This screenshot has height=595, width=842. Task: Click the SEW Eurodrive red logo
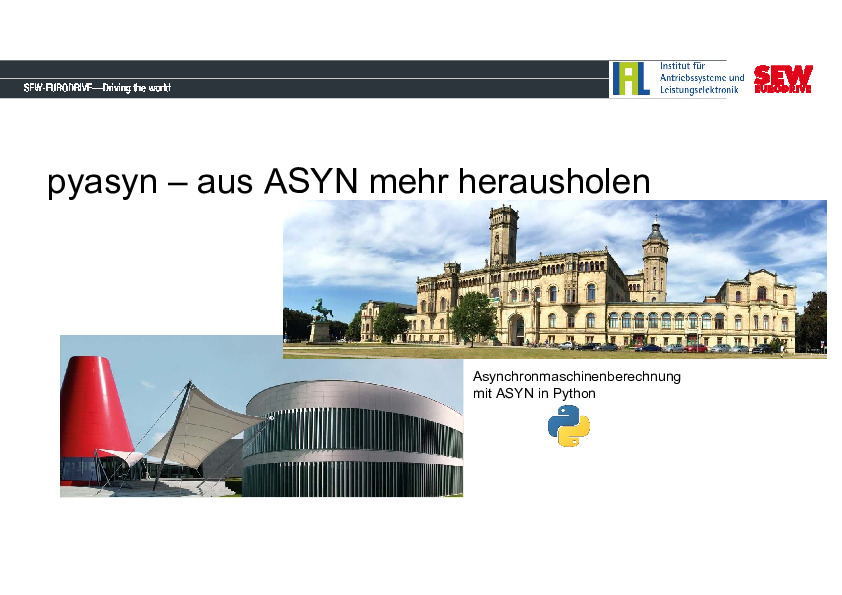782,79
